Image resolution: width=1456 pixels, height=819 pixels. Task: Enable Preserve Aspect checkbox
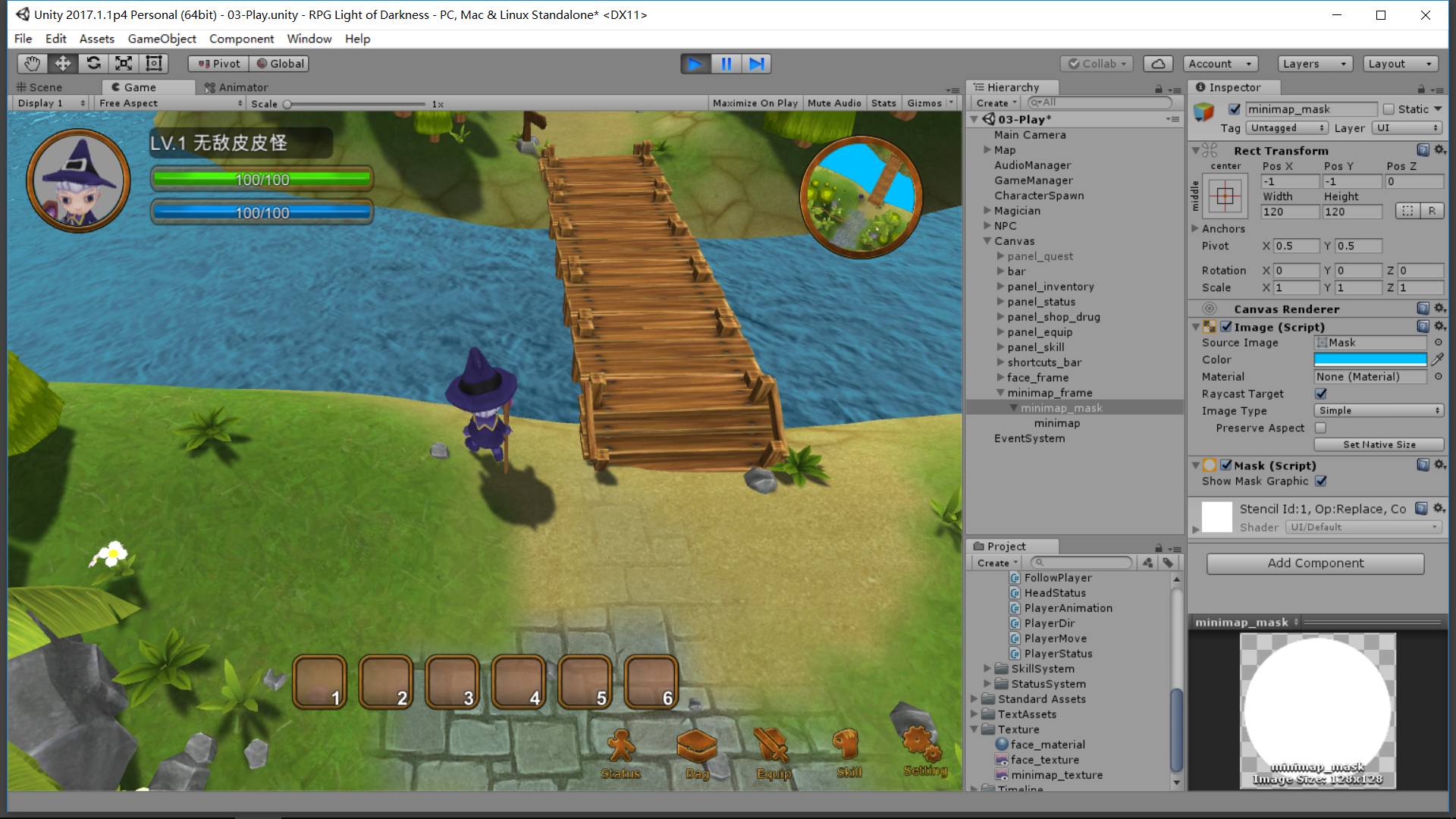point(1321,428)
